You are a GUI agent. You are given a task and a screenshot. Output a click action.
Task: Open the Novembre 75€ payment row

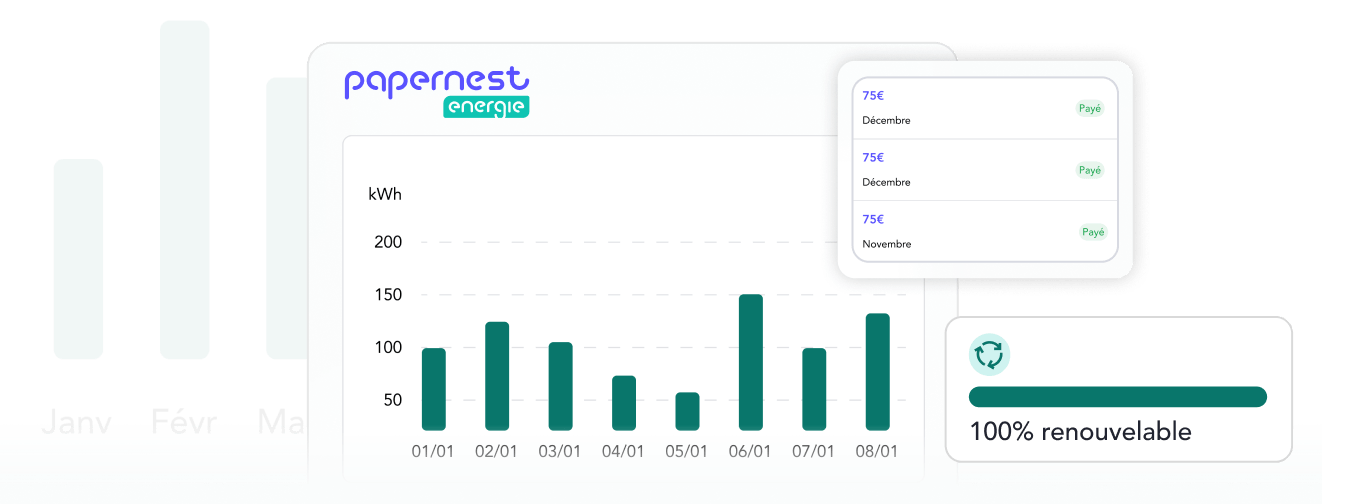pos(984,231)
